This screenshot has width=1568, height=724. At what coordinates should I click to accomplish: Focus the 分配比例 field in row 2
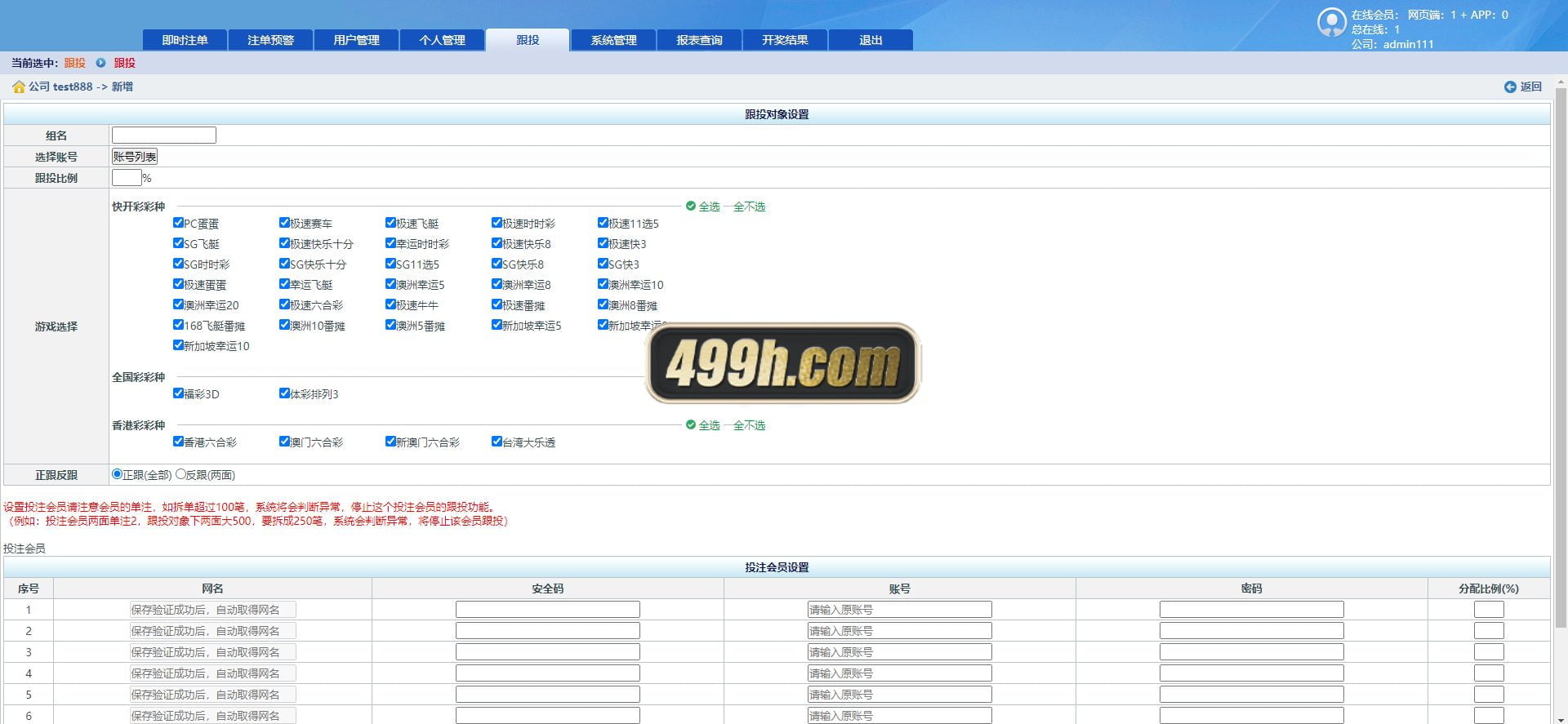(1489, 631)
